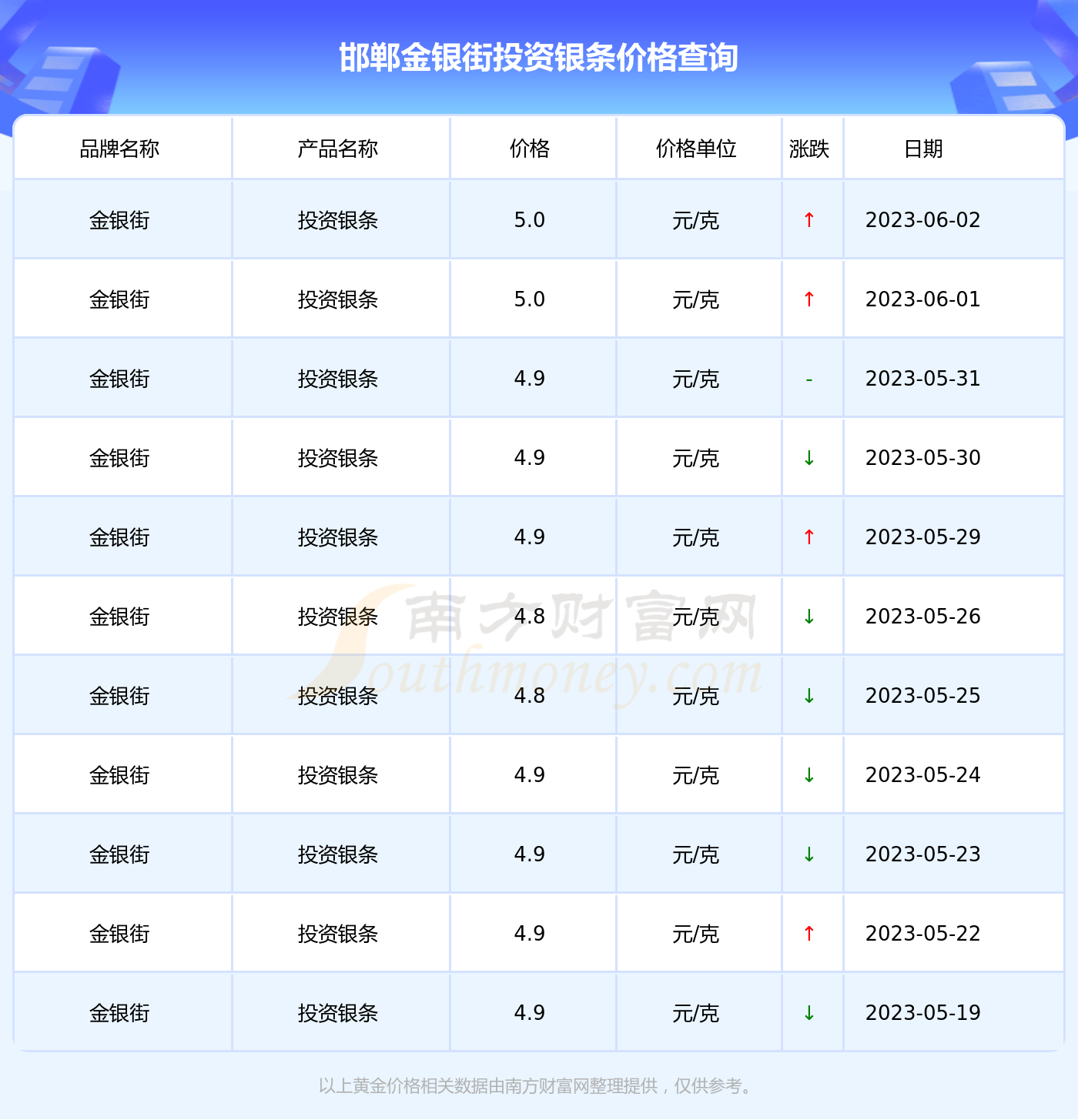Click the green down arrow for 2023-05-26
The image size is (1078, 1120).
[x=809, y=617]
